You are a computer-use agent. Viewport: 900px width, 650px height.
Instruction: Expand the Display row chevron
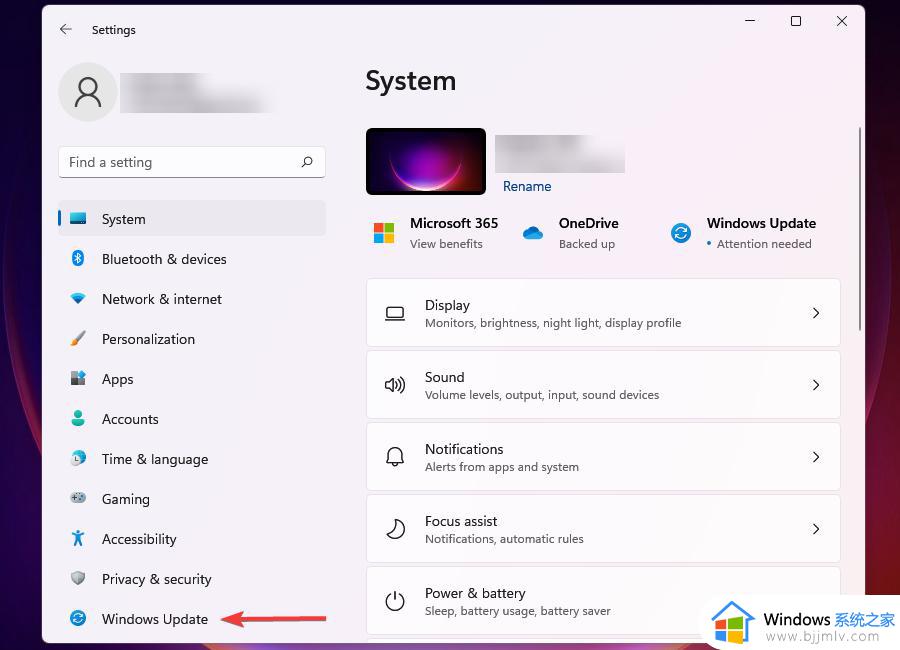coord(816,313)
